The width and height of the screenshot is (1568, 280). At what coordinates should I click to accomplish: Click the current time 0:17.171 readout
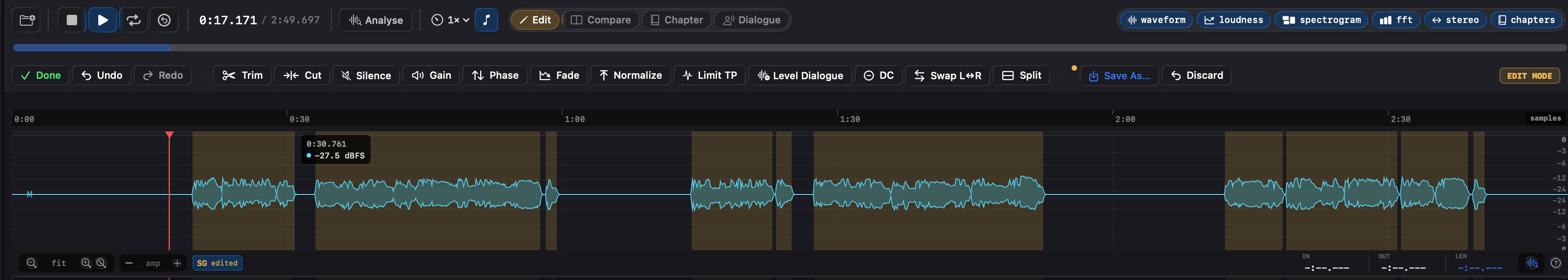pos(228,20)
